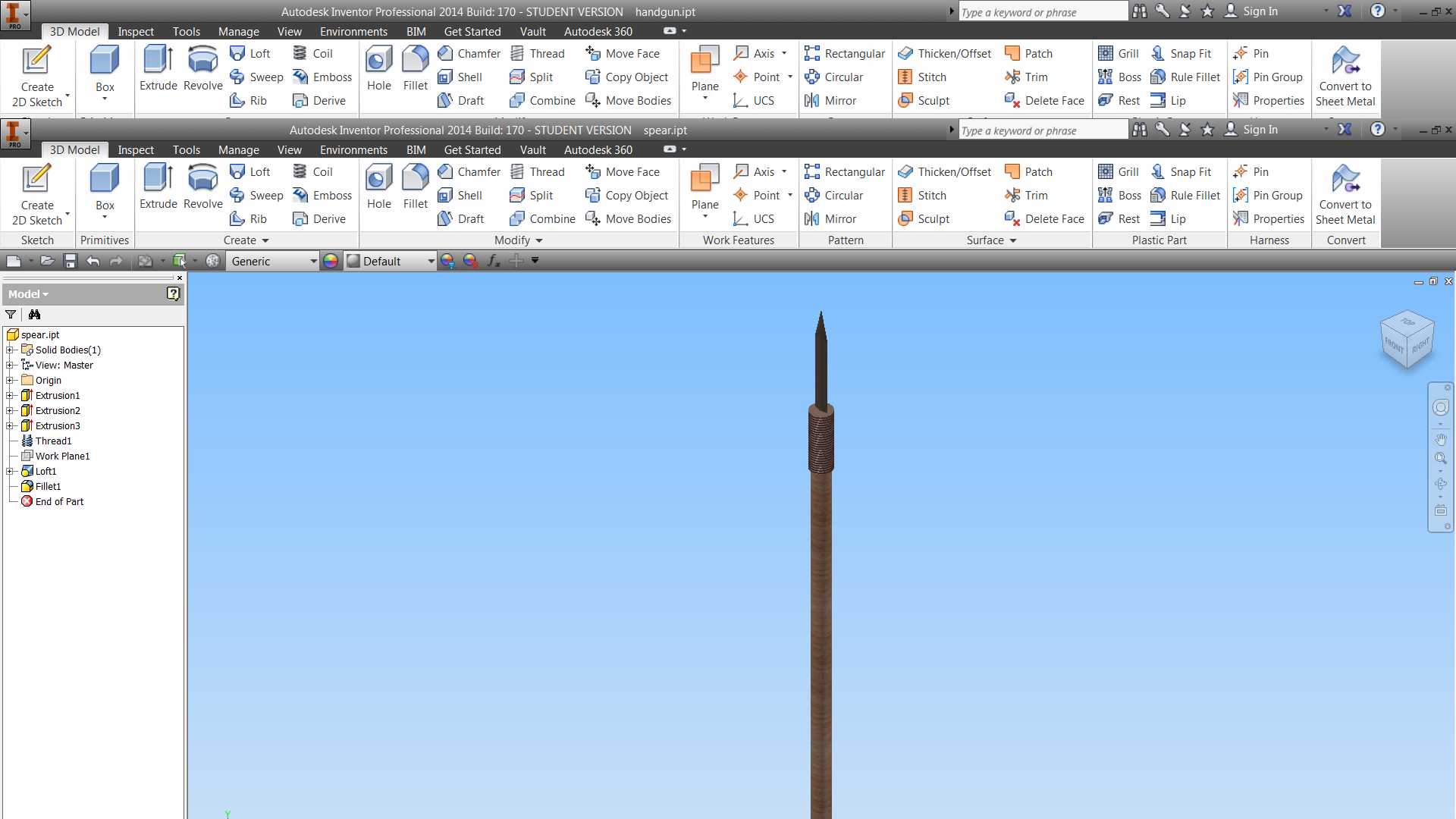Open Model browser help icon

coord(173,294)
